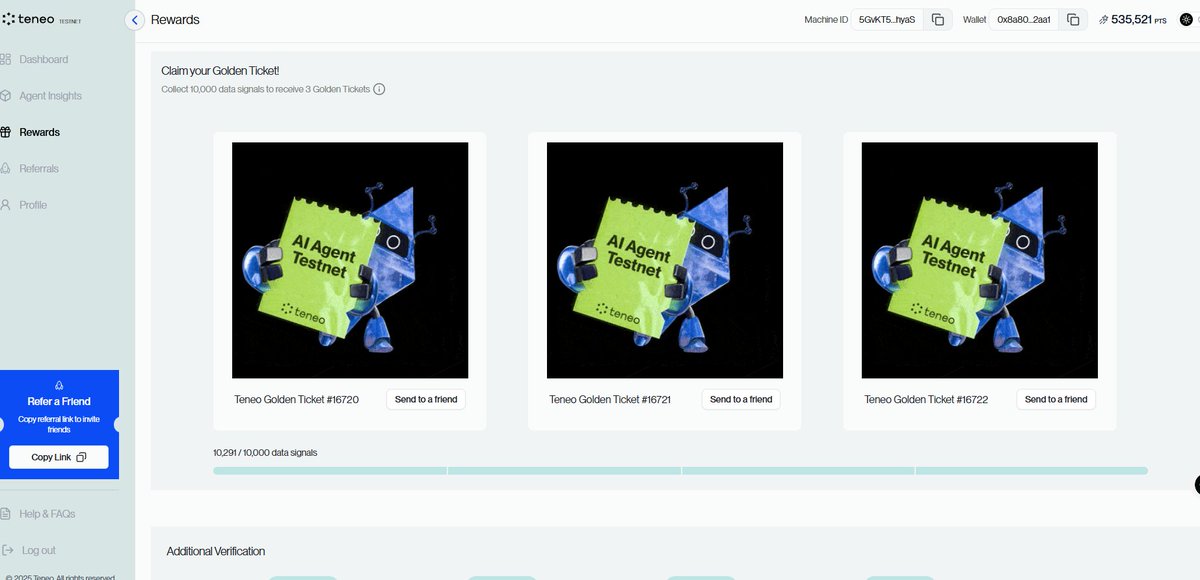Click the 'Rewards' page title
Screen dimensions: 1200x580
pyautogui.click(x=175, y=20)
